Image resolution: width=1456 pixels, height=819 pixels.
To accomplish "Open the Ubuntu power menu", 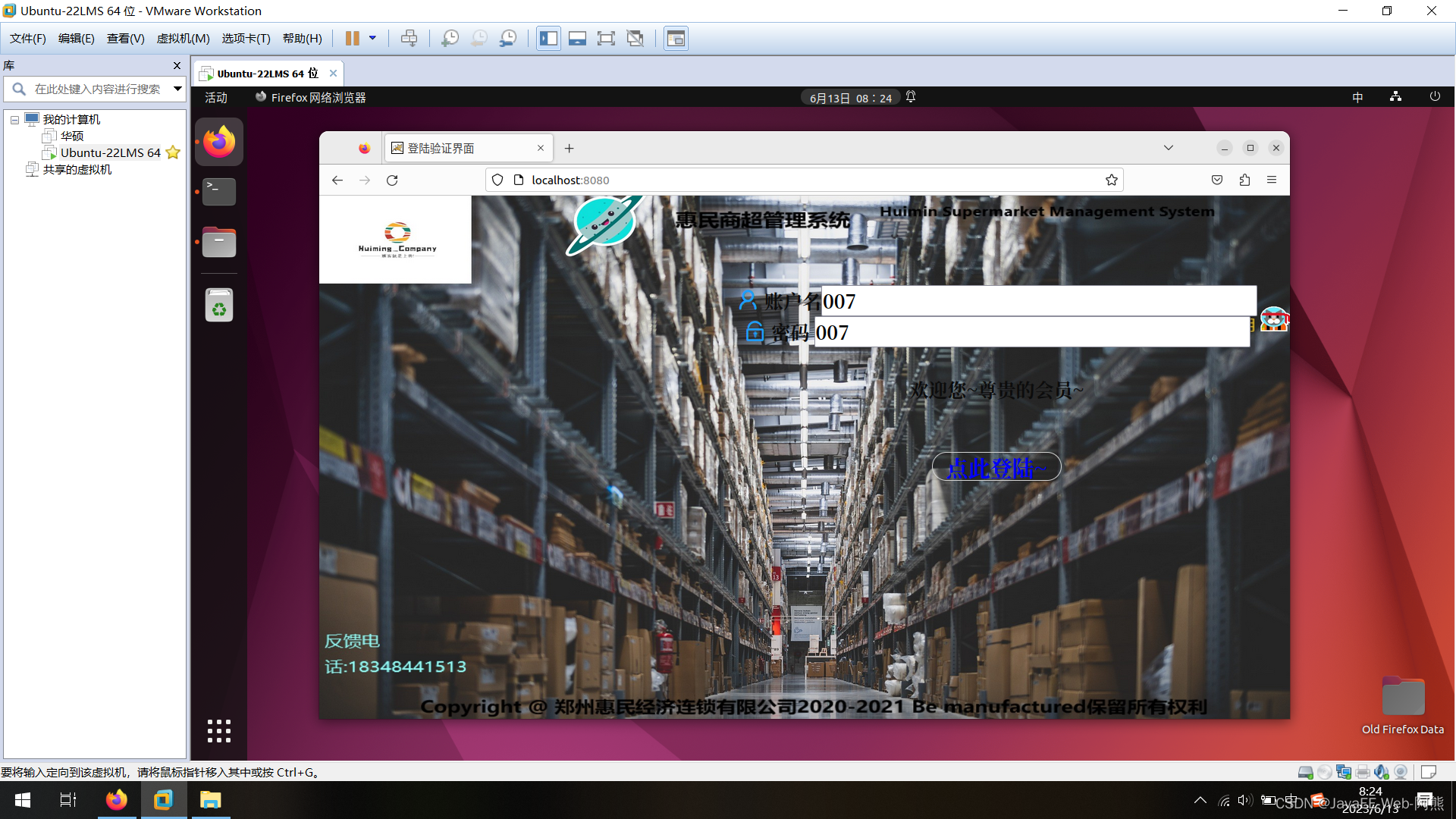I will pyautogui.click(x=1435, y=97).
